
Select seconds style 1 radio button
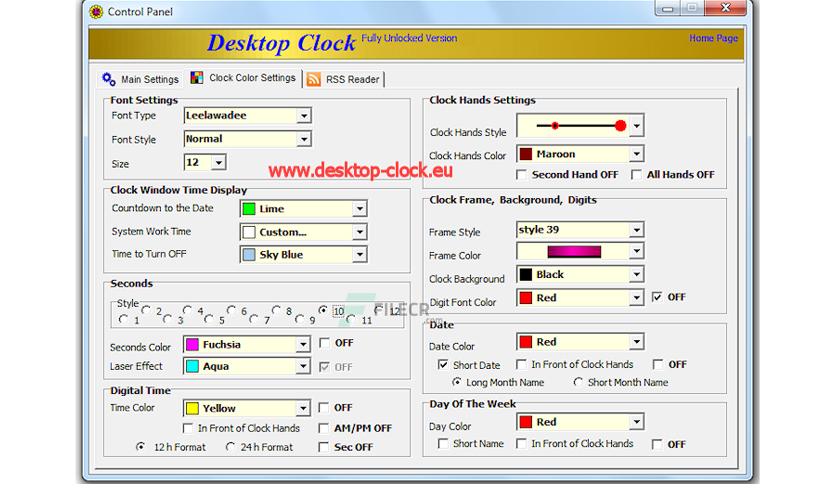coord(124,319)
